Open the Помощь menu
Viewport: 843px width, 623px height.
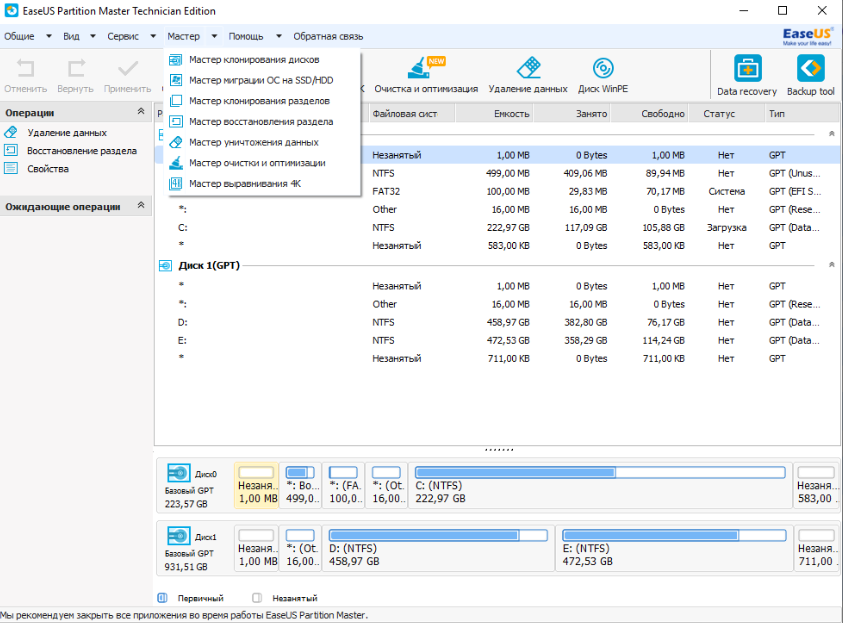click(246, 37)
